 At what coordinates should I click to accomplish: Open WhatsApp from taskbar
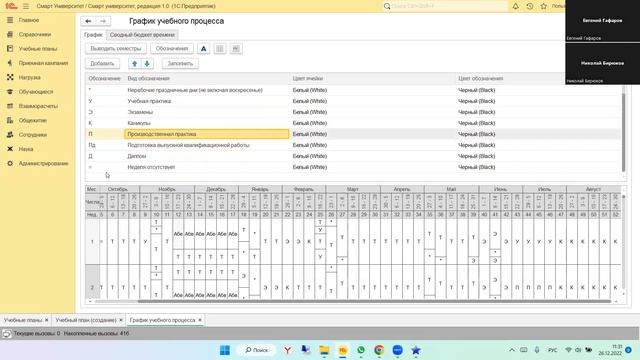361,350
